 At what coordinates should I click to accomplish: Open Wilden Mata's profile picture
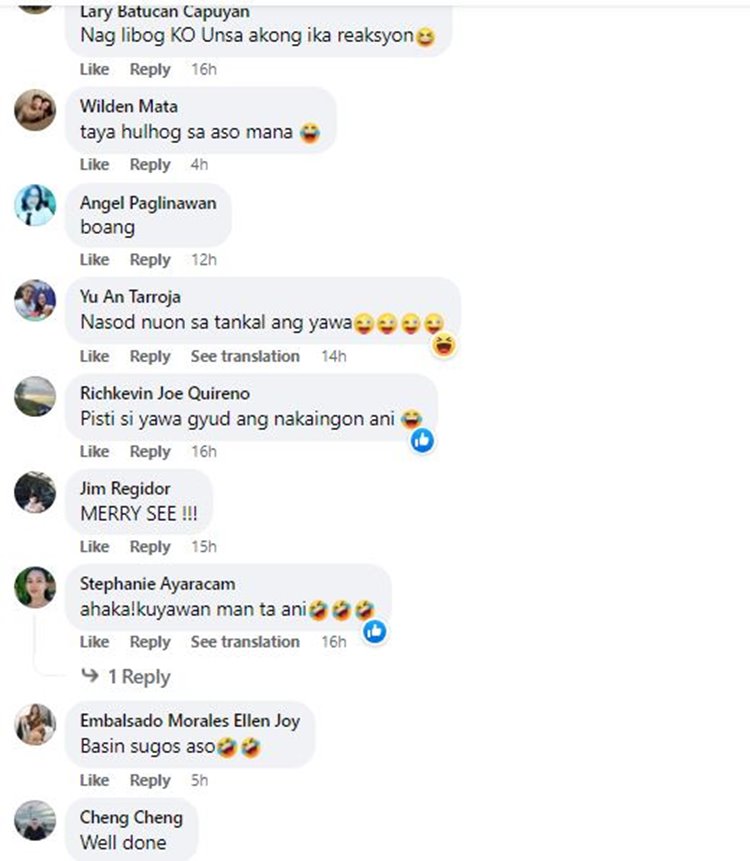(x=35, y=110)
